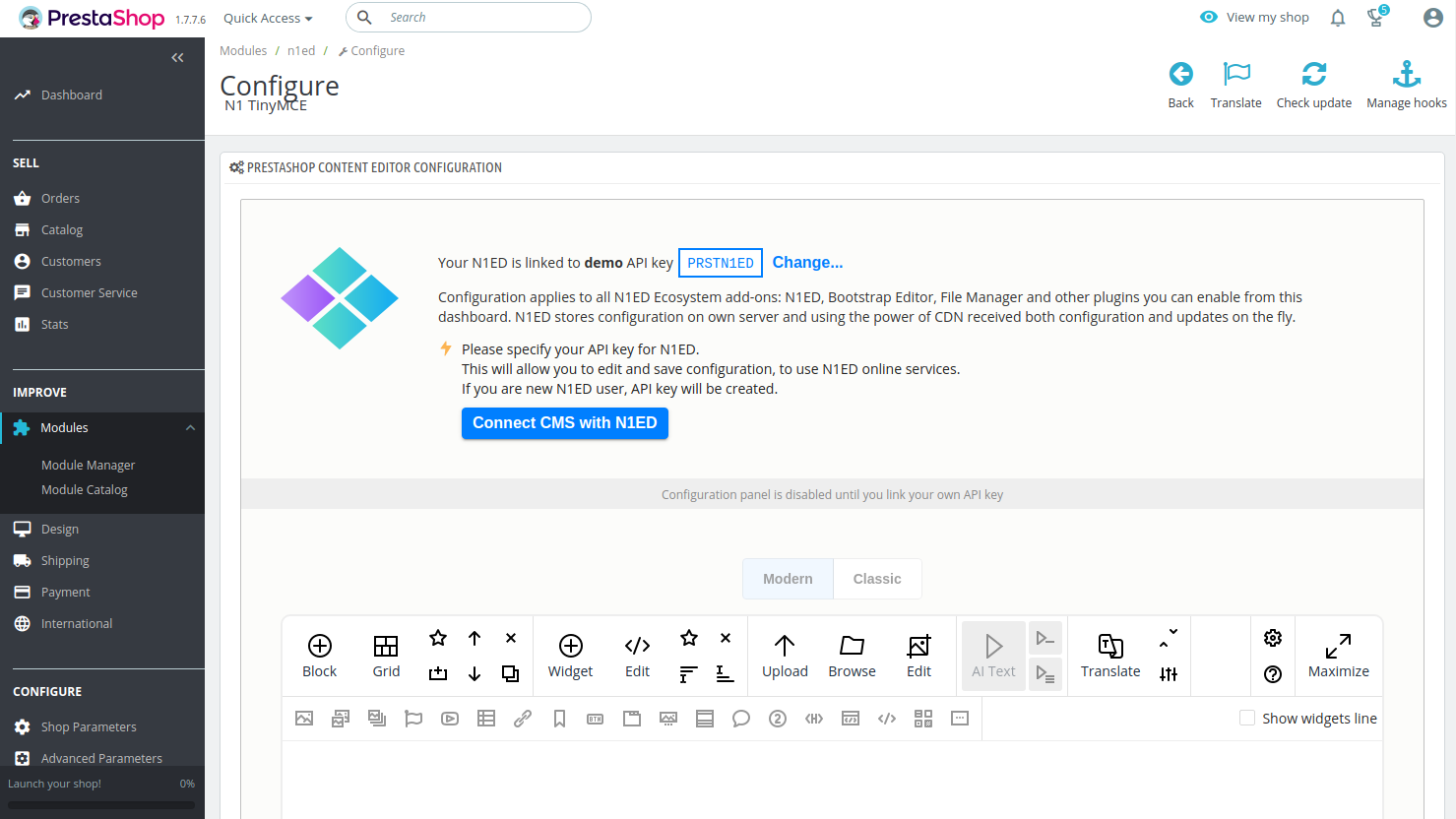Open the Browse folder button
Image resolution: width=1456 pixels, height=819 pixels.
[852, 657]
